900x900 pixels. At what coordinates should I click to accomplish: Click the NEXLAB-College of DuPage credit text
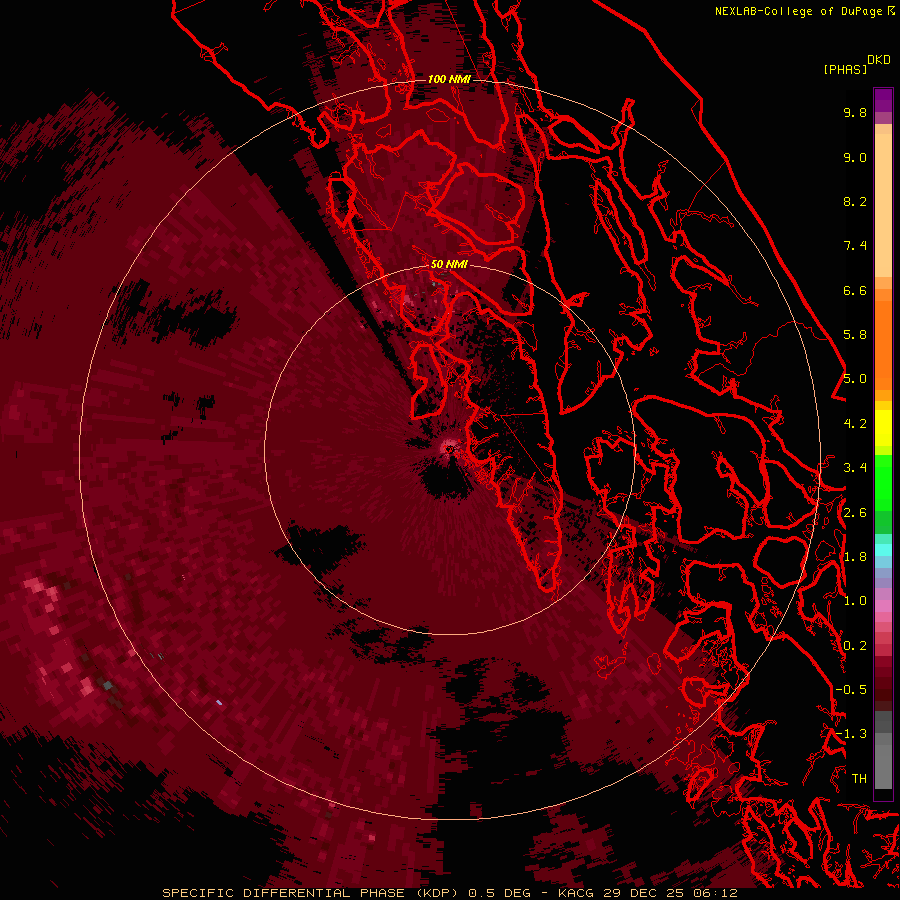800,11
